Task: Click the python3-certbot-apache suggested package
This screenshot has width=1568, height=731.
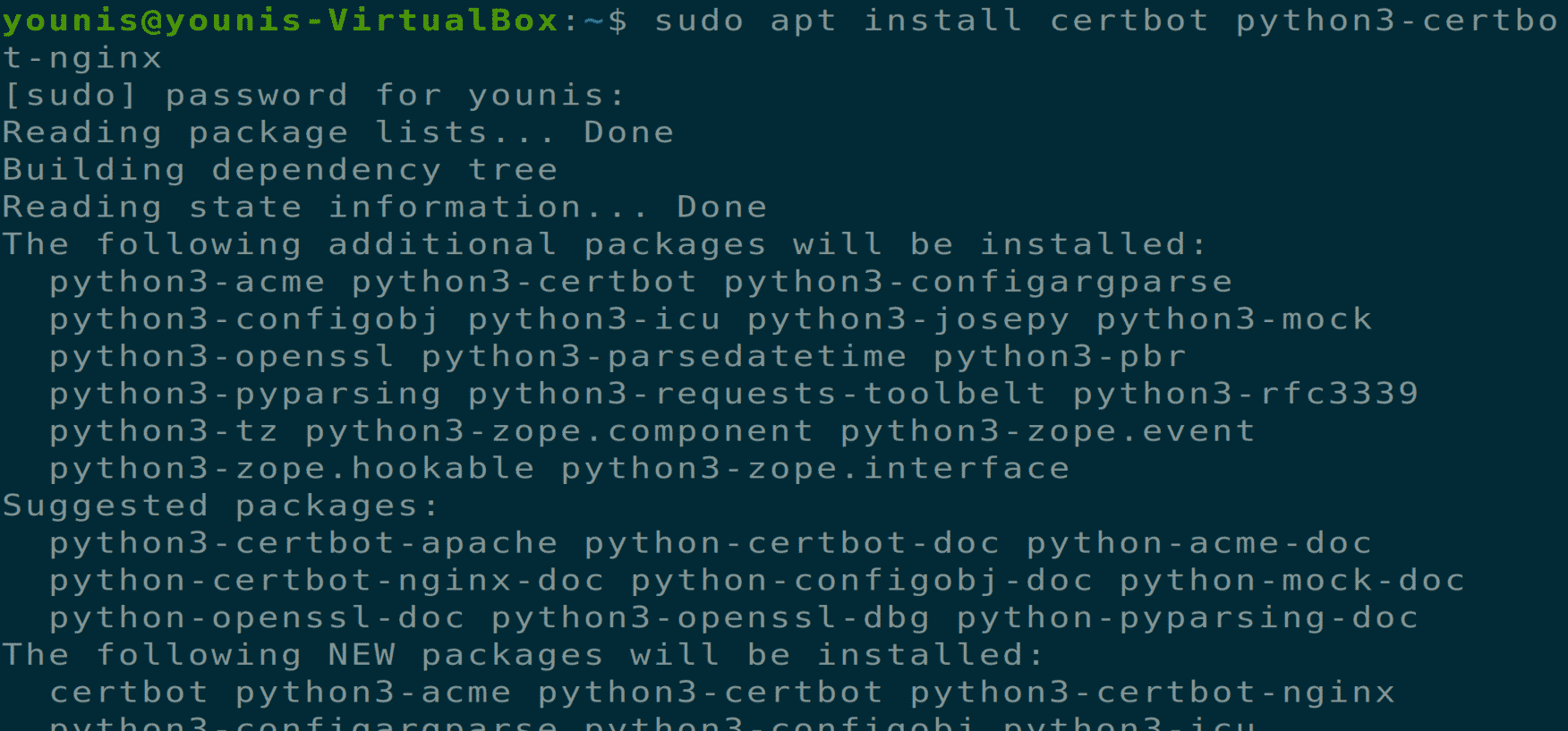Action: click(303, 543)
